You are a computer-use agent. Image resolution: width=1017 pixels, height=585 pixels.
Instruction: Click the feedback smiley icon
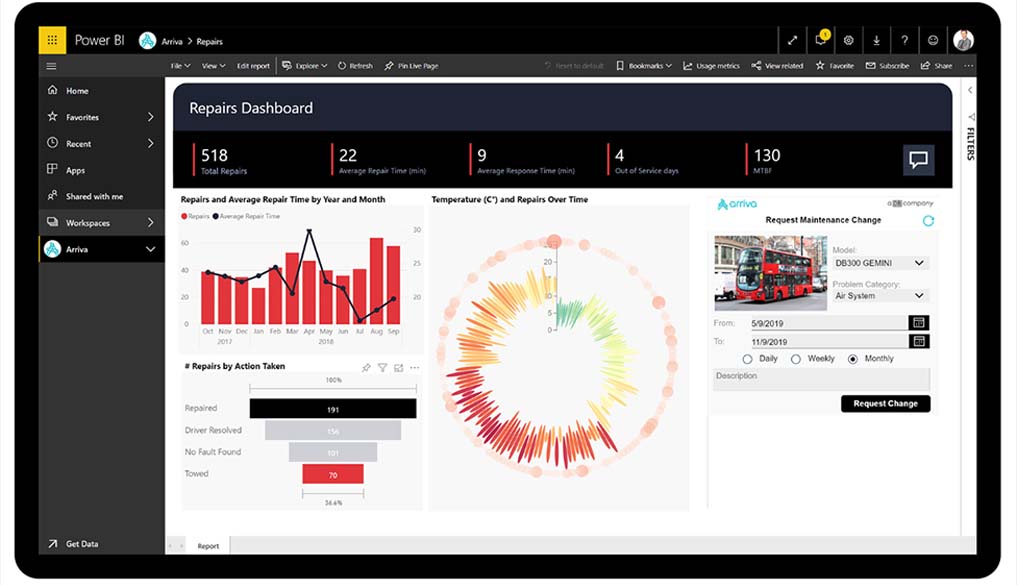click(933, 40)
